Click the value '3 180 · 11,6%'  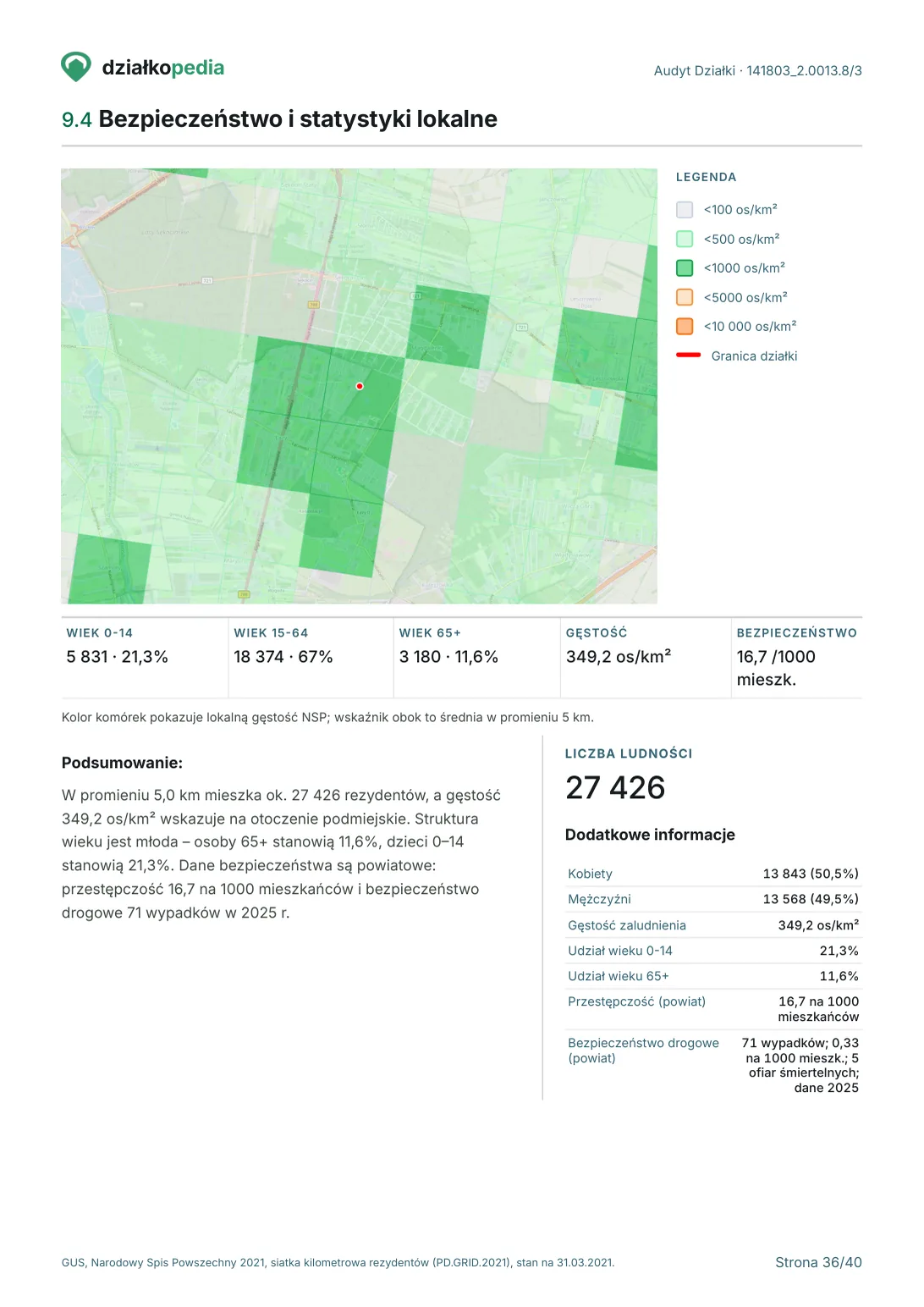point(448,657)
